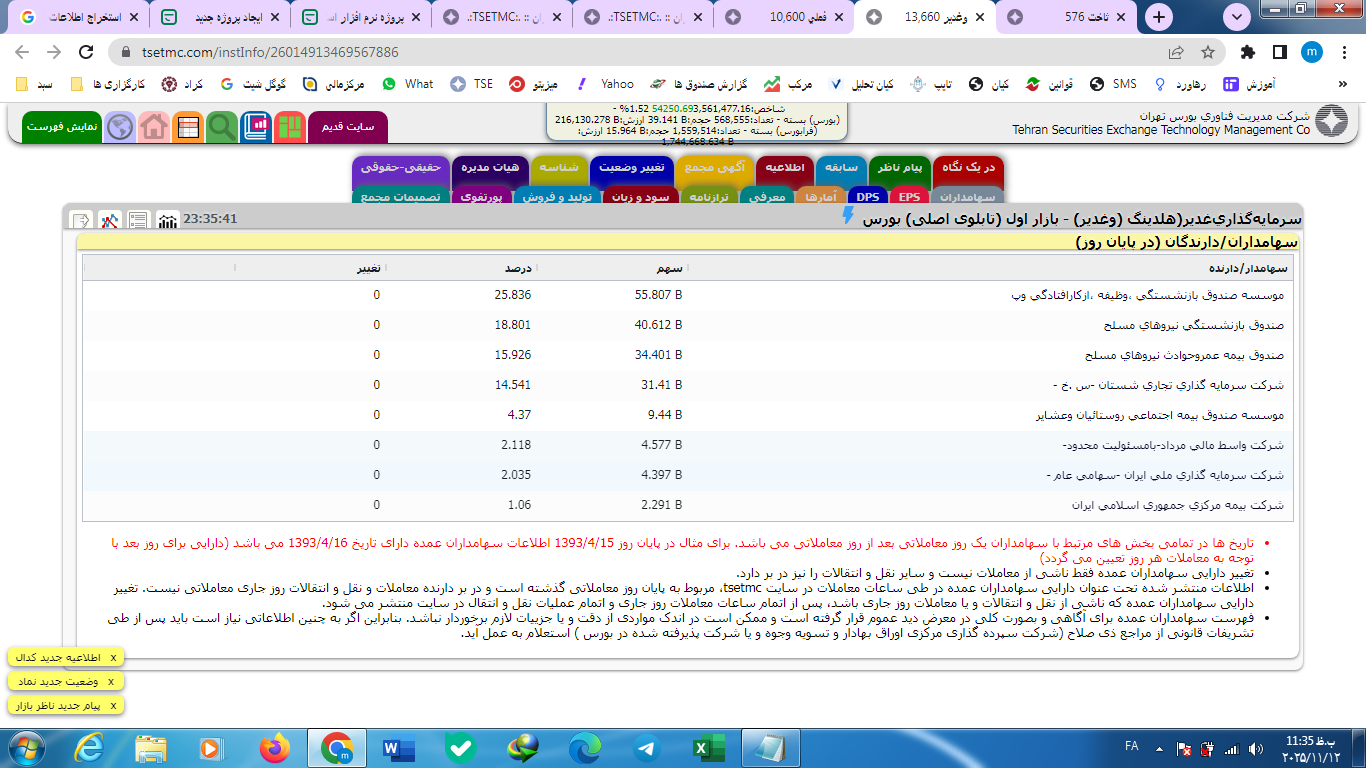Click the green magnifier search icon
The image size is (1366, 768).
tap(221, 127)
